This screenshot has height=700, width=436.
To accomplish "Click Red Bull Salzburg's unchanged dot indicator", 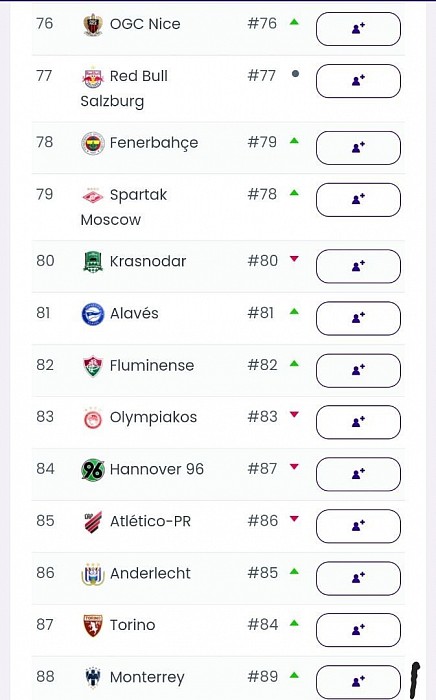I will (x=295, y=74).
